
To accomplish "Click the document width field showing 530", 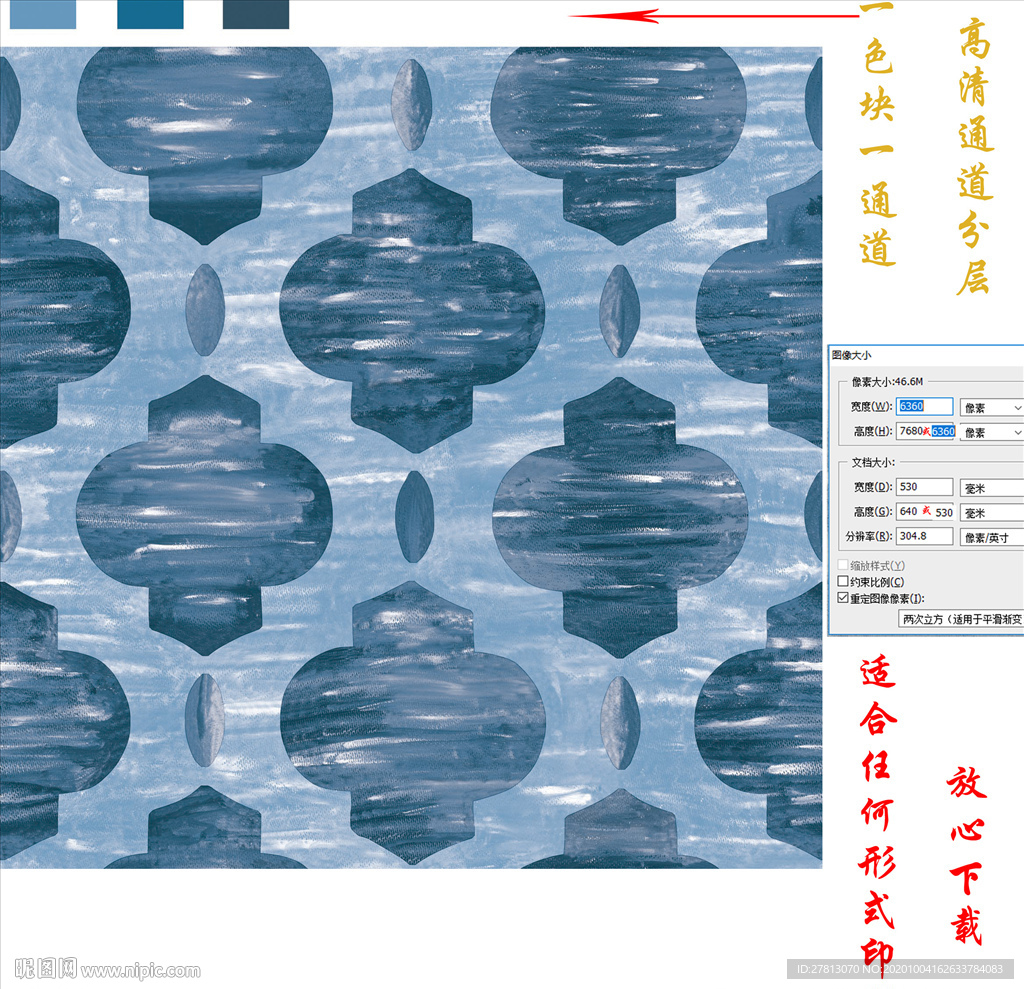I will click(924, 487).
